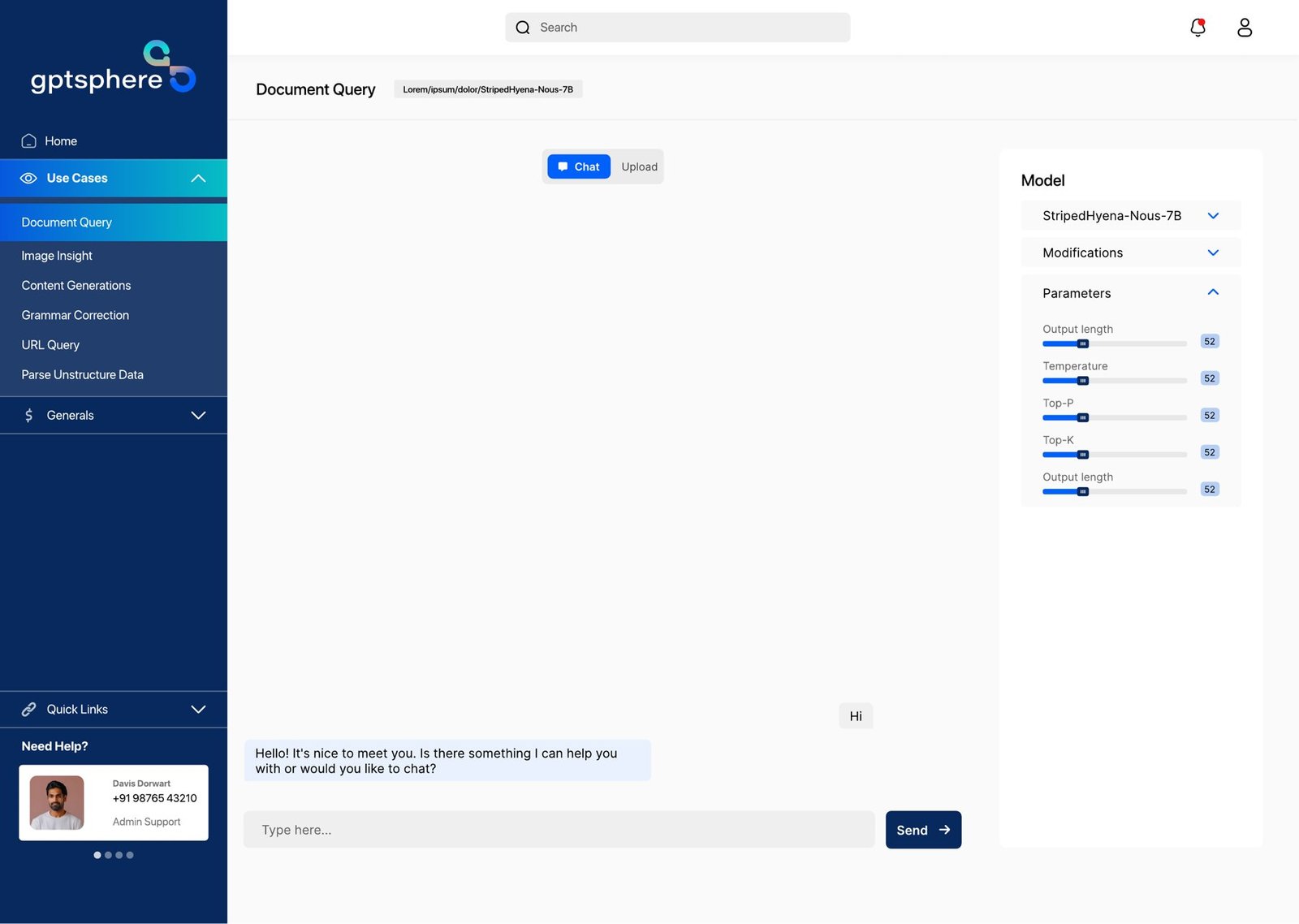Click the Use Cases eye icon
This screenshot has width=1299, height=924.
coord(28,178)
